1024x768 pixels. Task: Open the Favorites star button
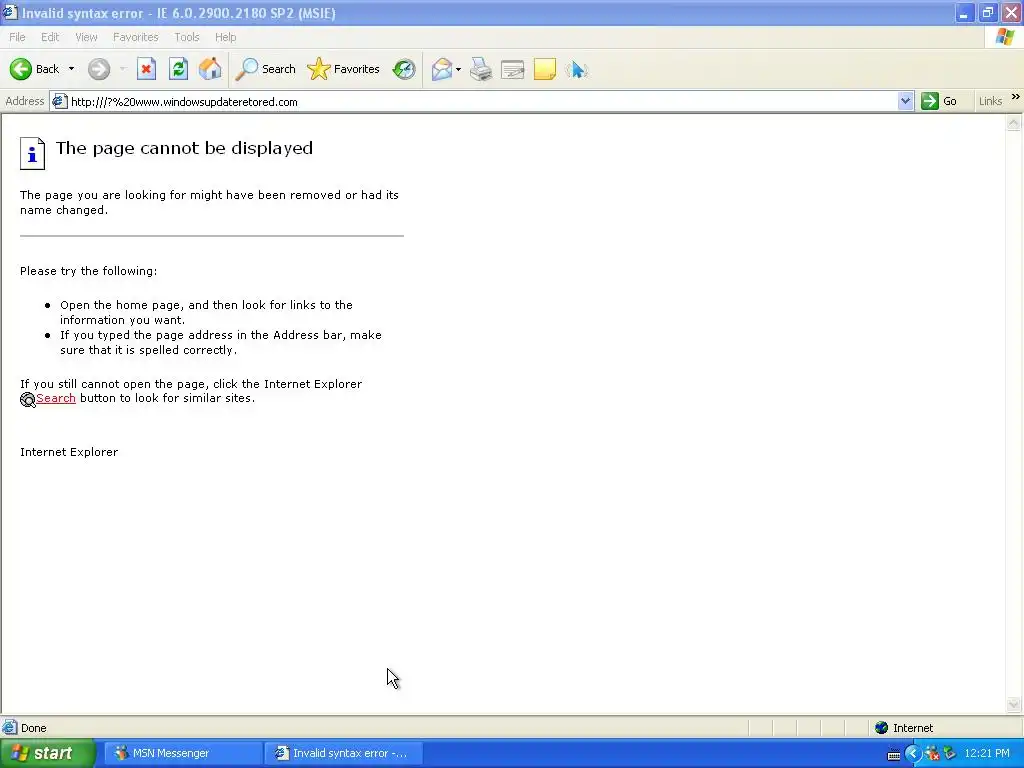click(x=344, y=69)
